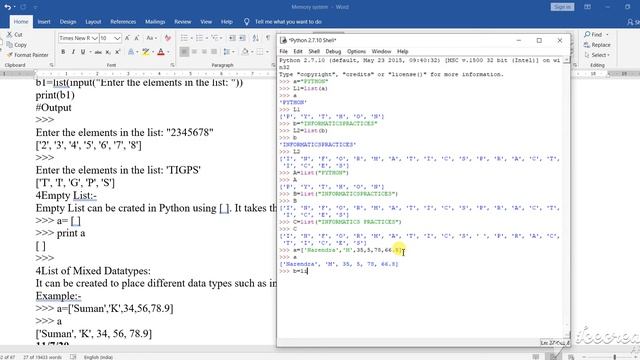Open the Shell menu in Python Shell
This screenshot has height=360, width=640.
pyautogui.click(x=314, y=51)
